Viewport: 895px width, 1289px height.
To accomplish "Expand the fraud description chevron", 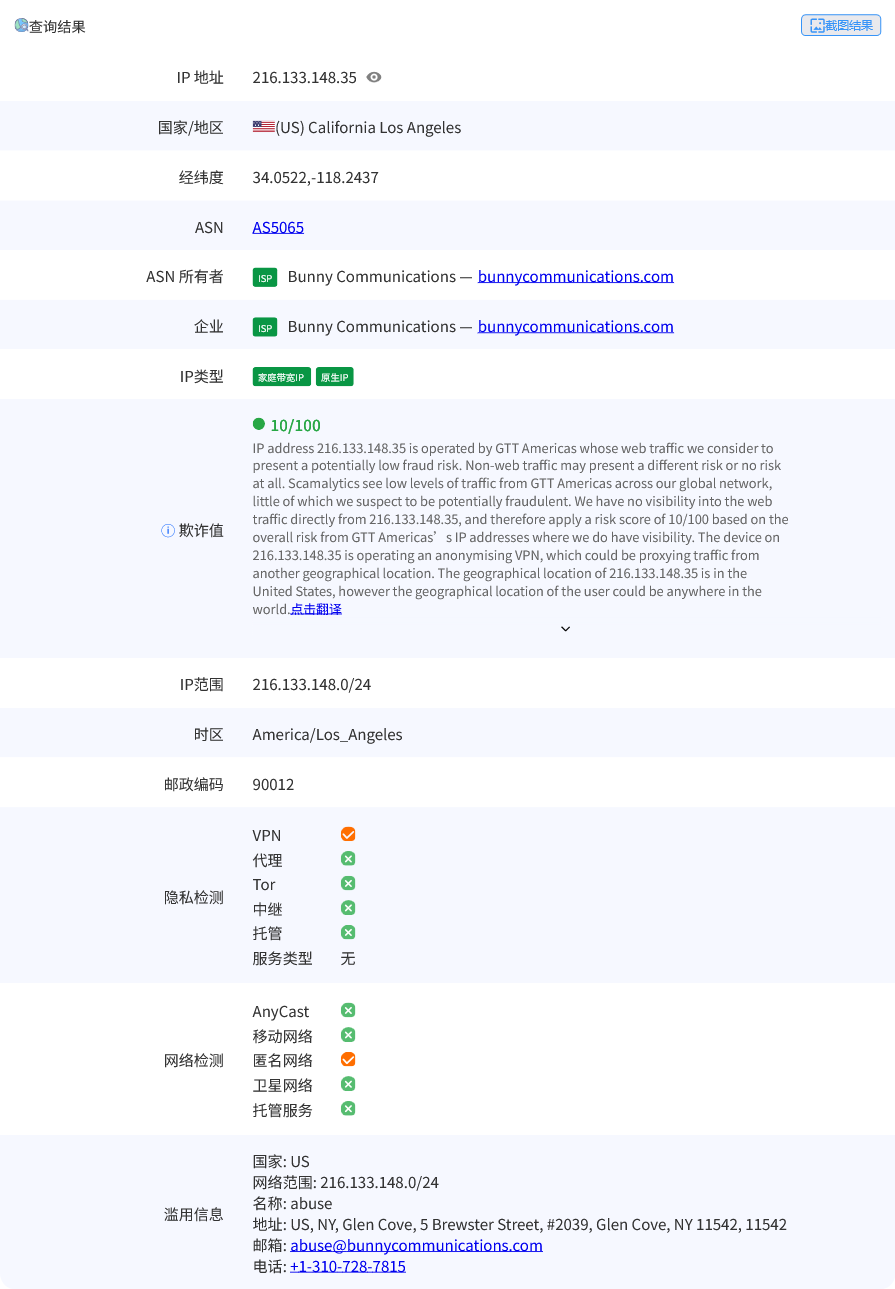I will (565, 629).
